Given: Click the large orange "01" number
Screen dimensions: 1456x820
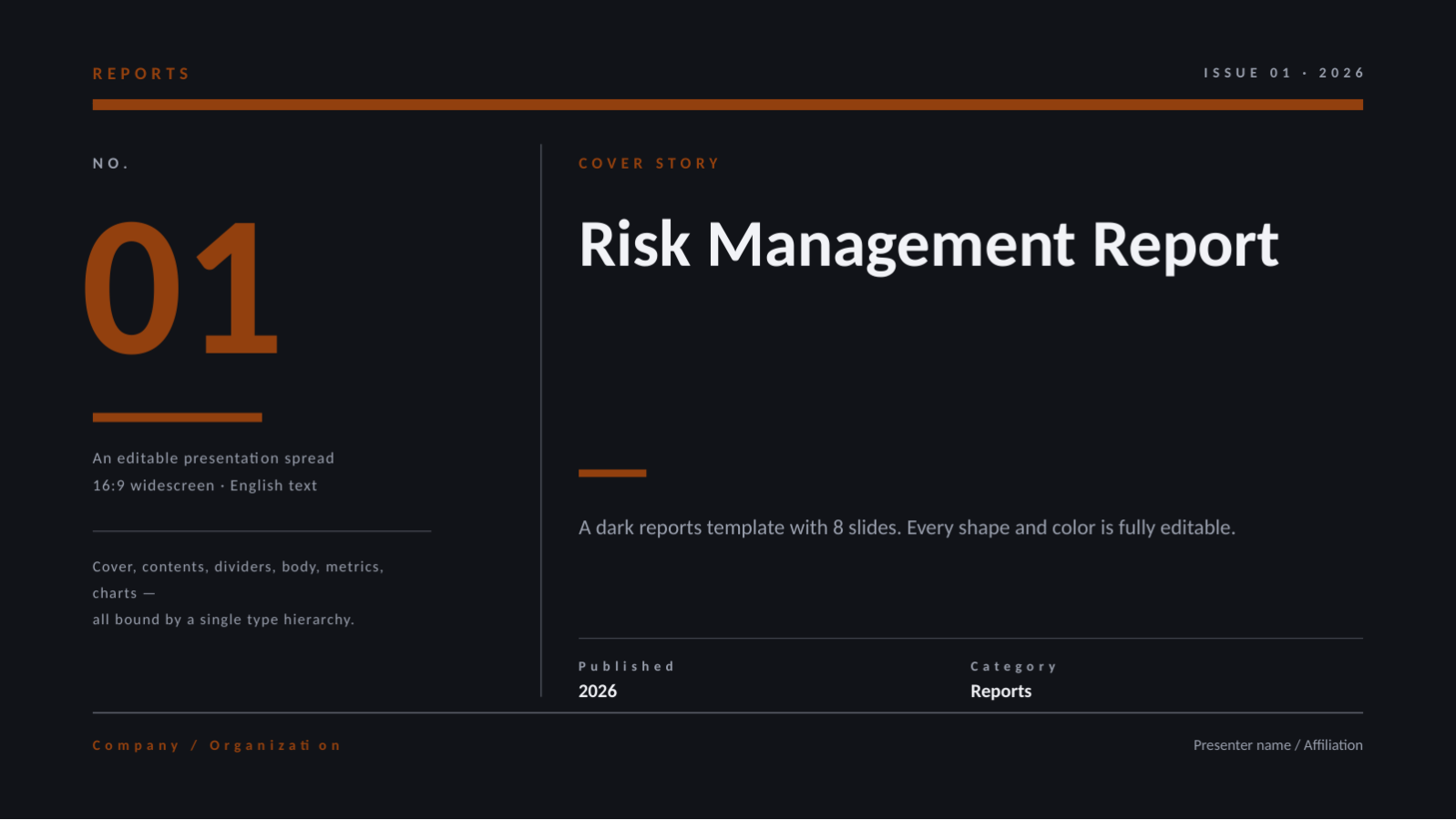Looking at the screenshot, I should (x=180, y=288).
